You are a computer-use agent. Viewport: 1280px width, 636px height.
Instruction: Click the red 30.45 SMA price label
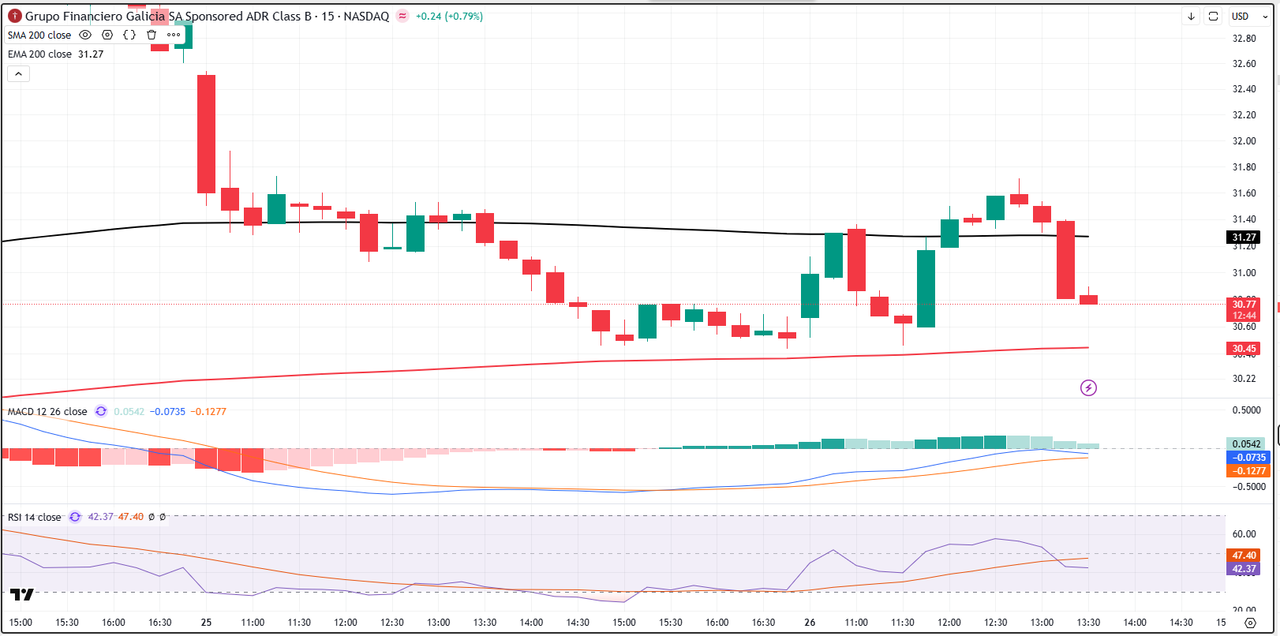tap(1243, 349)
